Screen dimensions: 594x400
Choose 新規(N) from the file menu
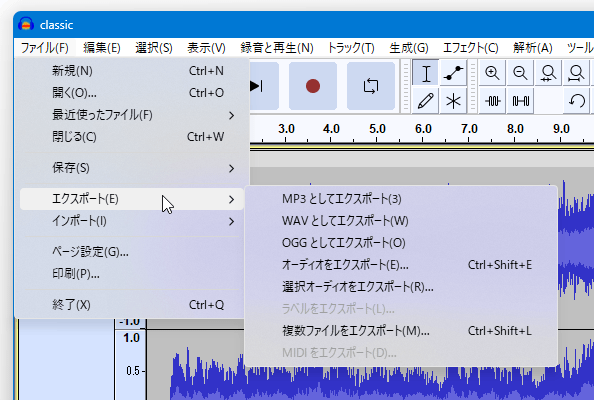pyautogui.click(x=131, y=71)
